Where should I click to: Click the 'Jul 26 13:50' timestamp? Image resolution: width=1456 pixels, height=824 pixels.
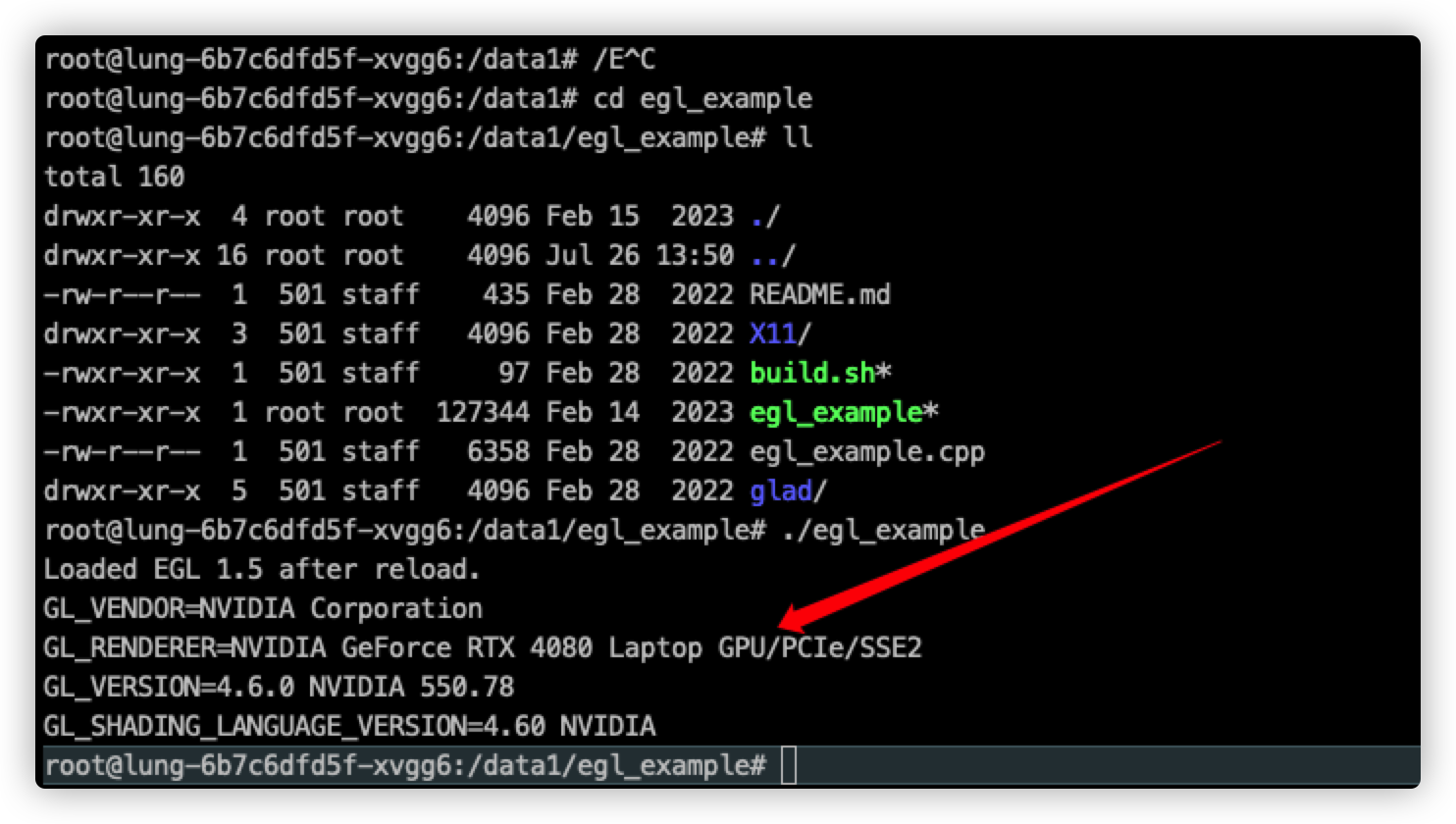[640, 255]
